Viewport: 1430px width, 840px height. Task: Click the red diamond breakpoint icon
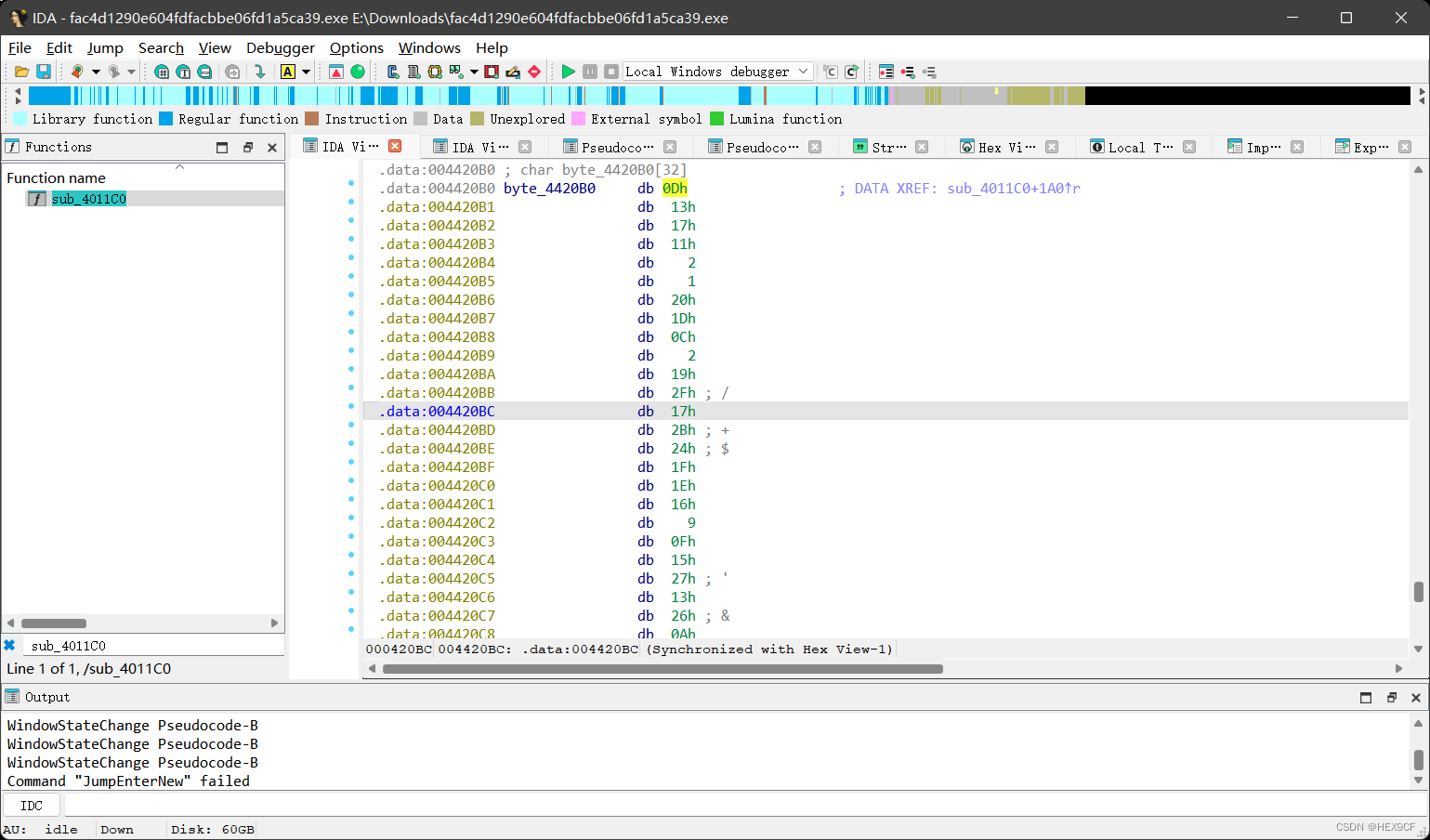click(533, 72)
